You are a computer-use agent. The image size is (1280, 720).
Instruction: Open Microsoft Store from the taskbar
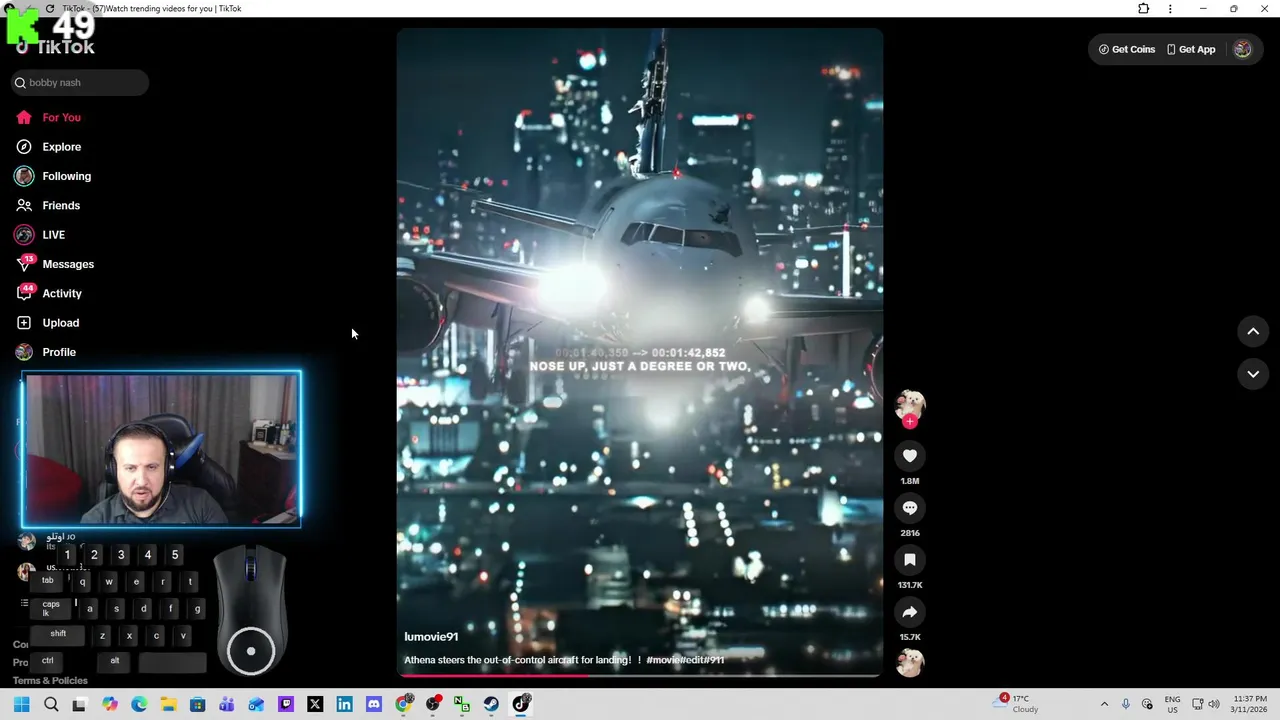click(x=198, y=705)
